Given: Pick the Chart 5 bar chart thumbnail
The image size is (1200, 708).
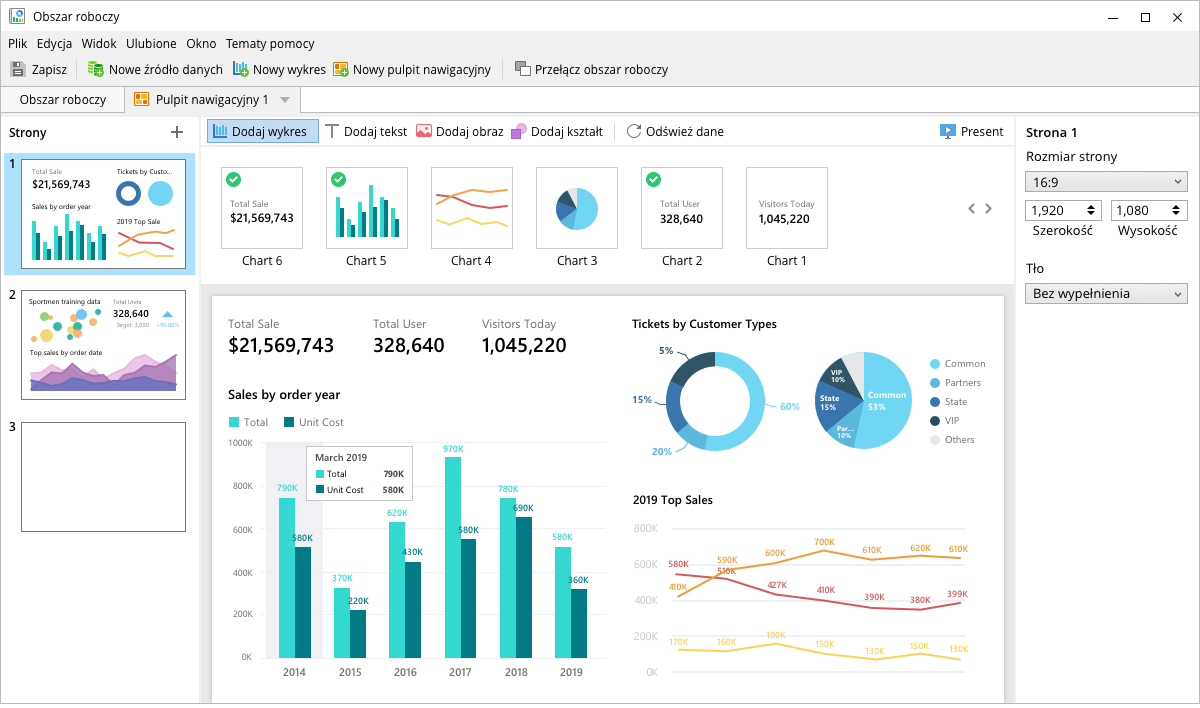Looking at the screenshot, I should (x=367, y=208).
